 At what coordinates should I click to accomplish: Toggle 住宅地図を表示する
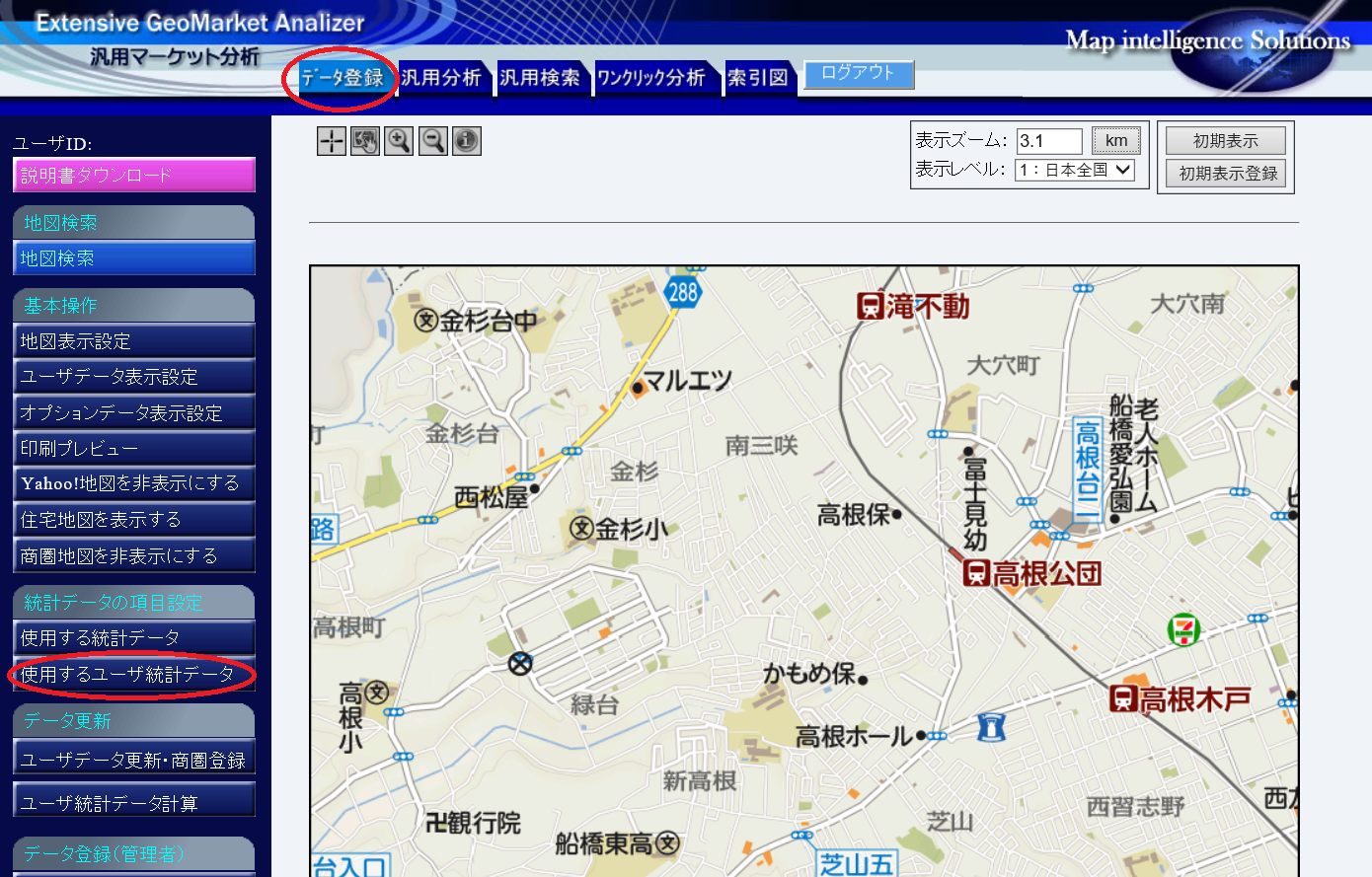(134, 519)
